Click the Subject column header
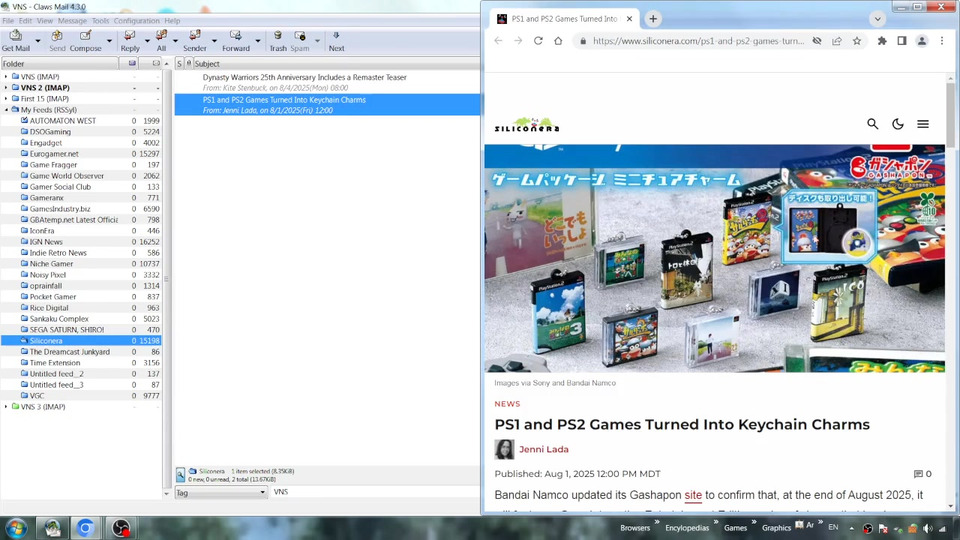960x540 pixels. (x=336, y=64)
